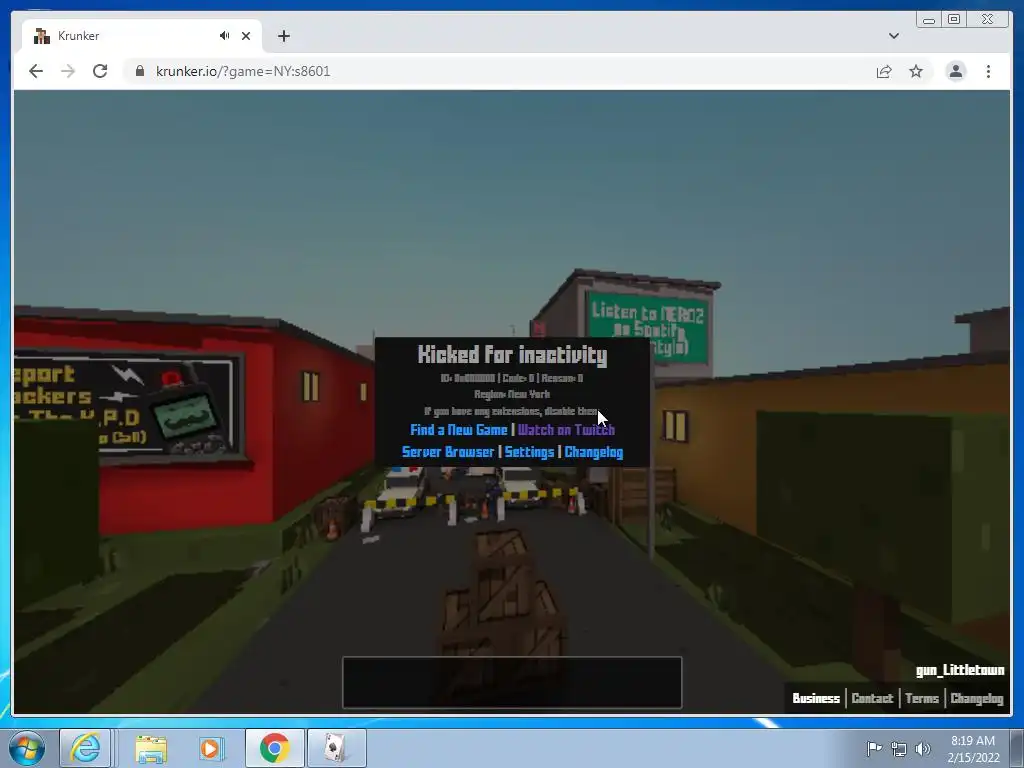This screenshot has height=768, width=1024.
Task: Open the Chrome profile avatar menu
Action: point(955,71)
